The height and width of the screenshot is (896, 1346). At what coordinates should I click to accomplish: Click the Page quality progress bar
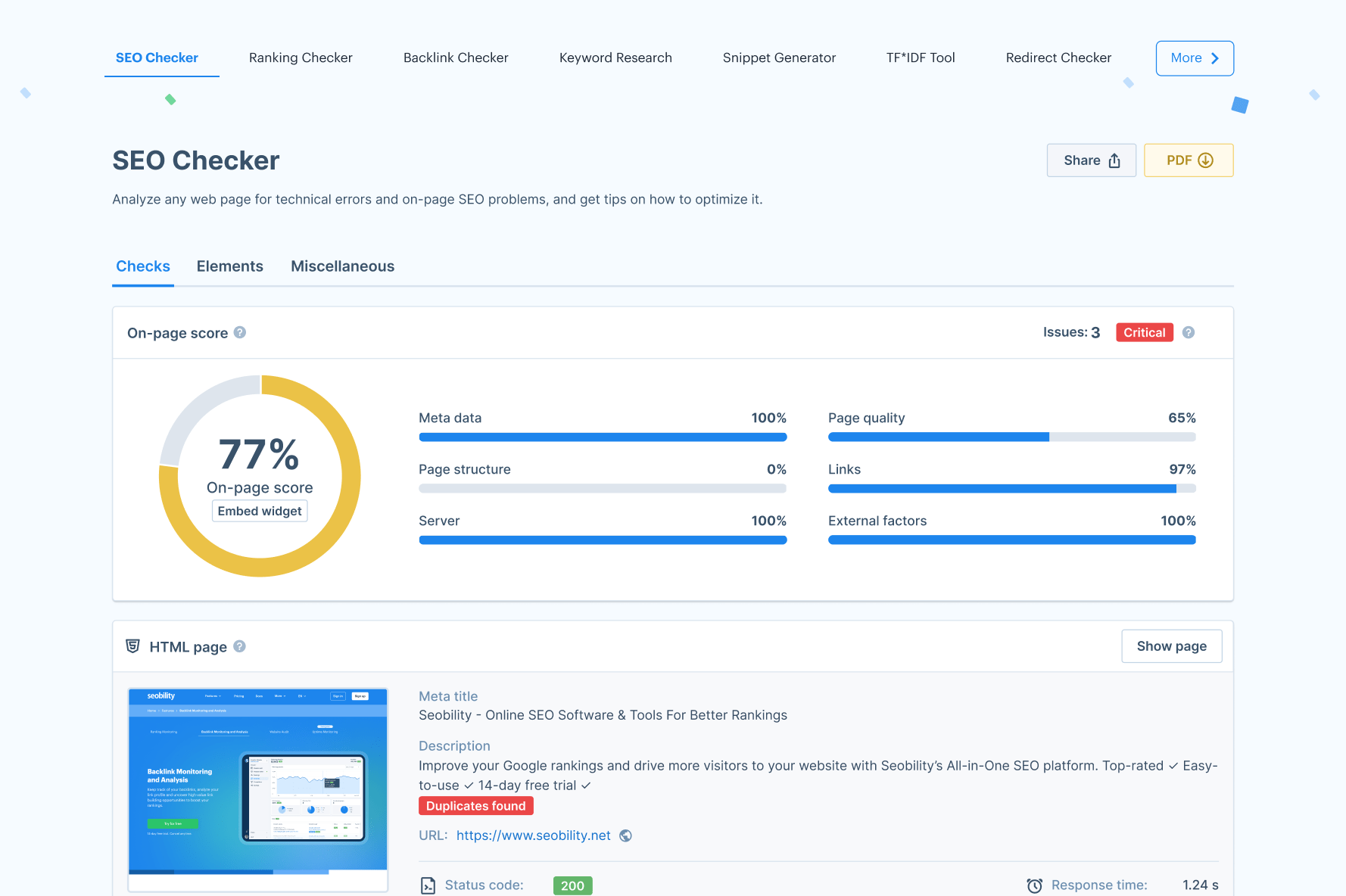(x=1011, y=437)
